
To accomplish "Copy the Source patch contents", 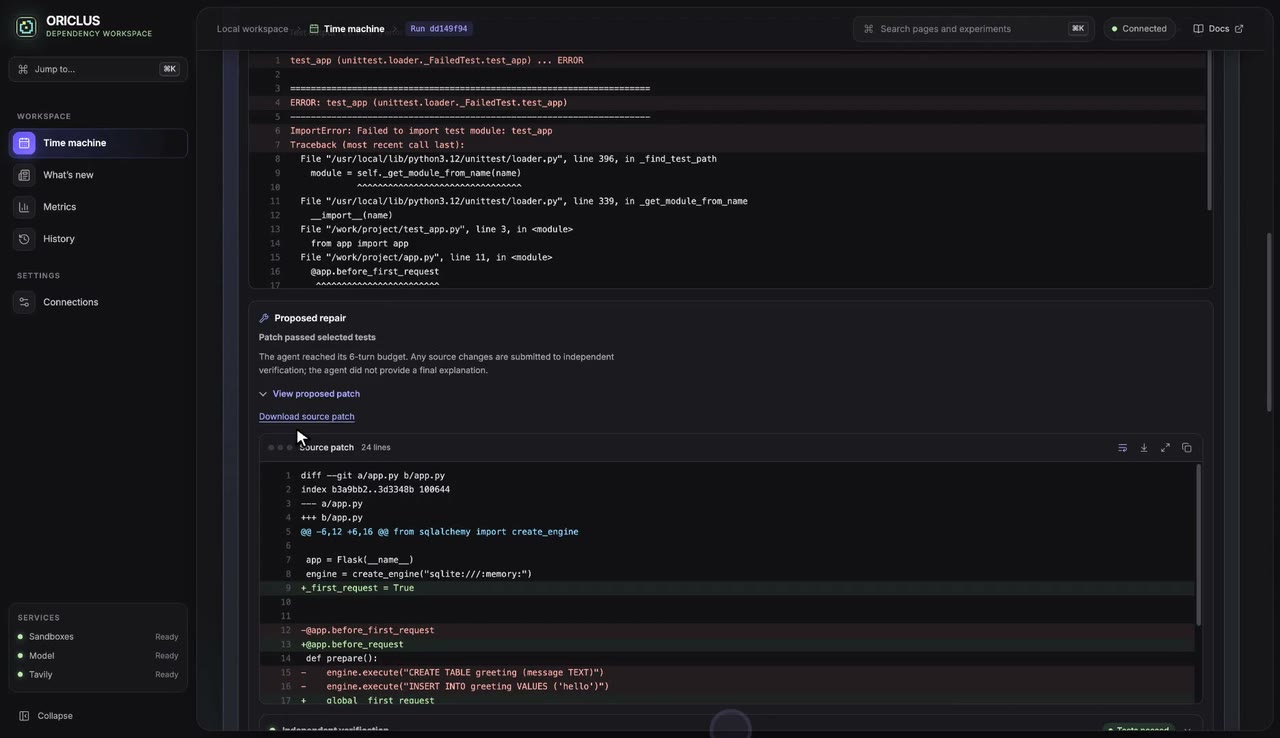I will 1187,448.
